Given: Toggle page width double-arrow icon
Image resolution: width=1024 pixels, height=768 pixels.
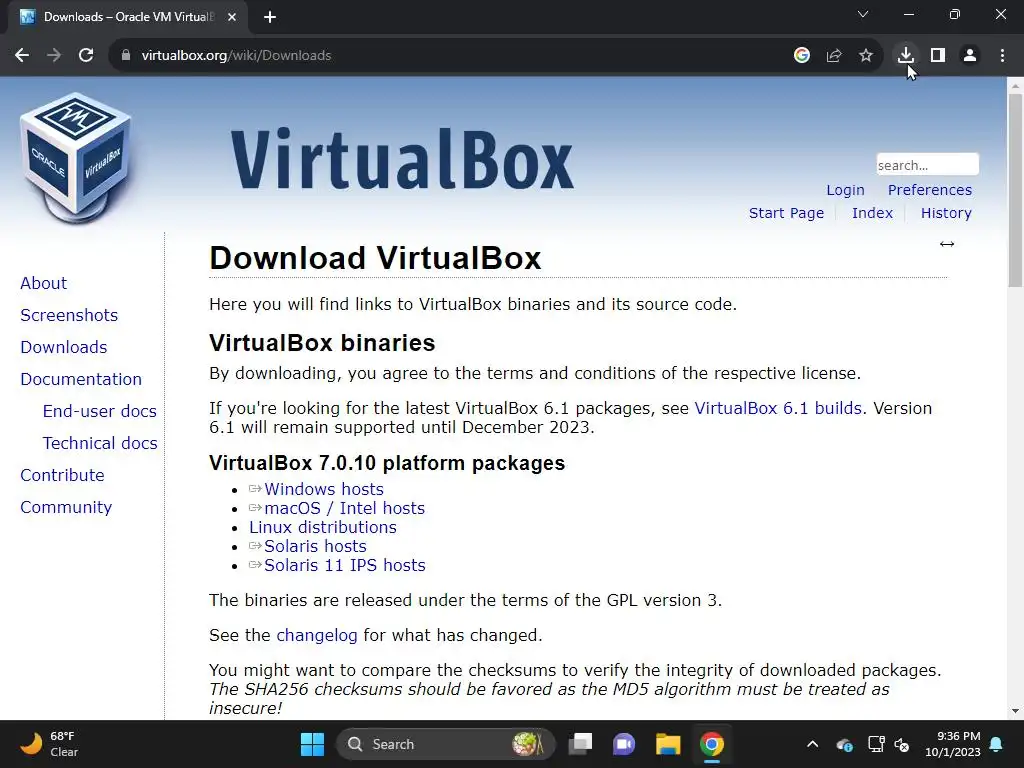Looking at the screenshot, I should (946, 244).
